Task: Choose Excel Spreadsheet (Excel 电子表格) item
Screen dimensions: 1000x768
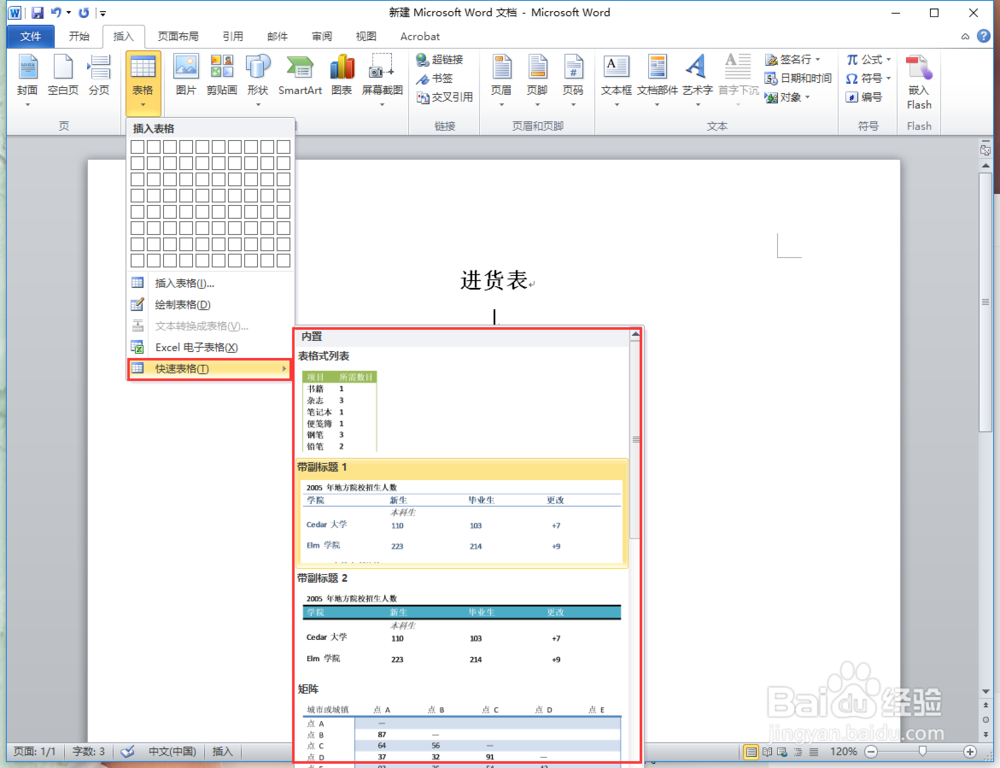Action: pyautogui.click(x=210, y=348)
